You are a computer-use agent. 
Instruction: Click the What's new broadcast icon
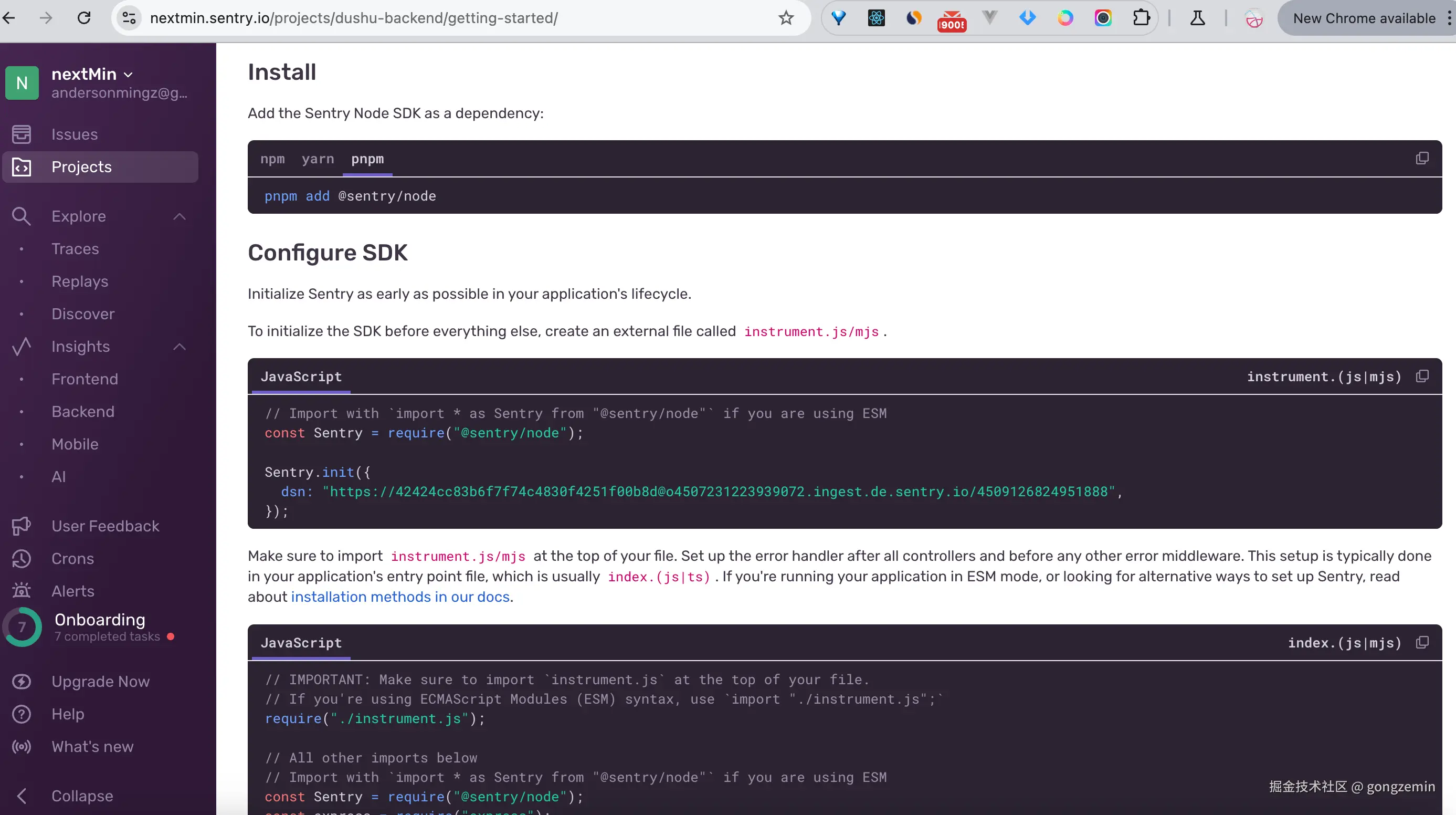(x=22, y=747)
